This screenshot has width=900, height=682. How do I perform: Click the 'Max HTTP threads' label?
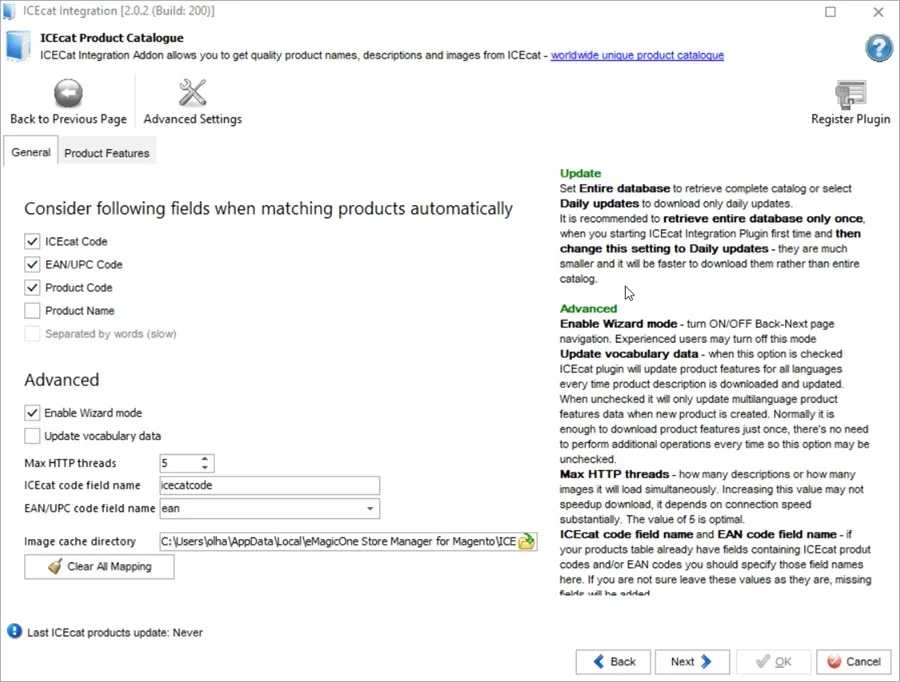coord(70,463)
